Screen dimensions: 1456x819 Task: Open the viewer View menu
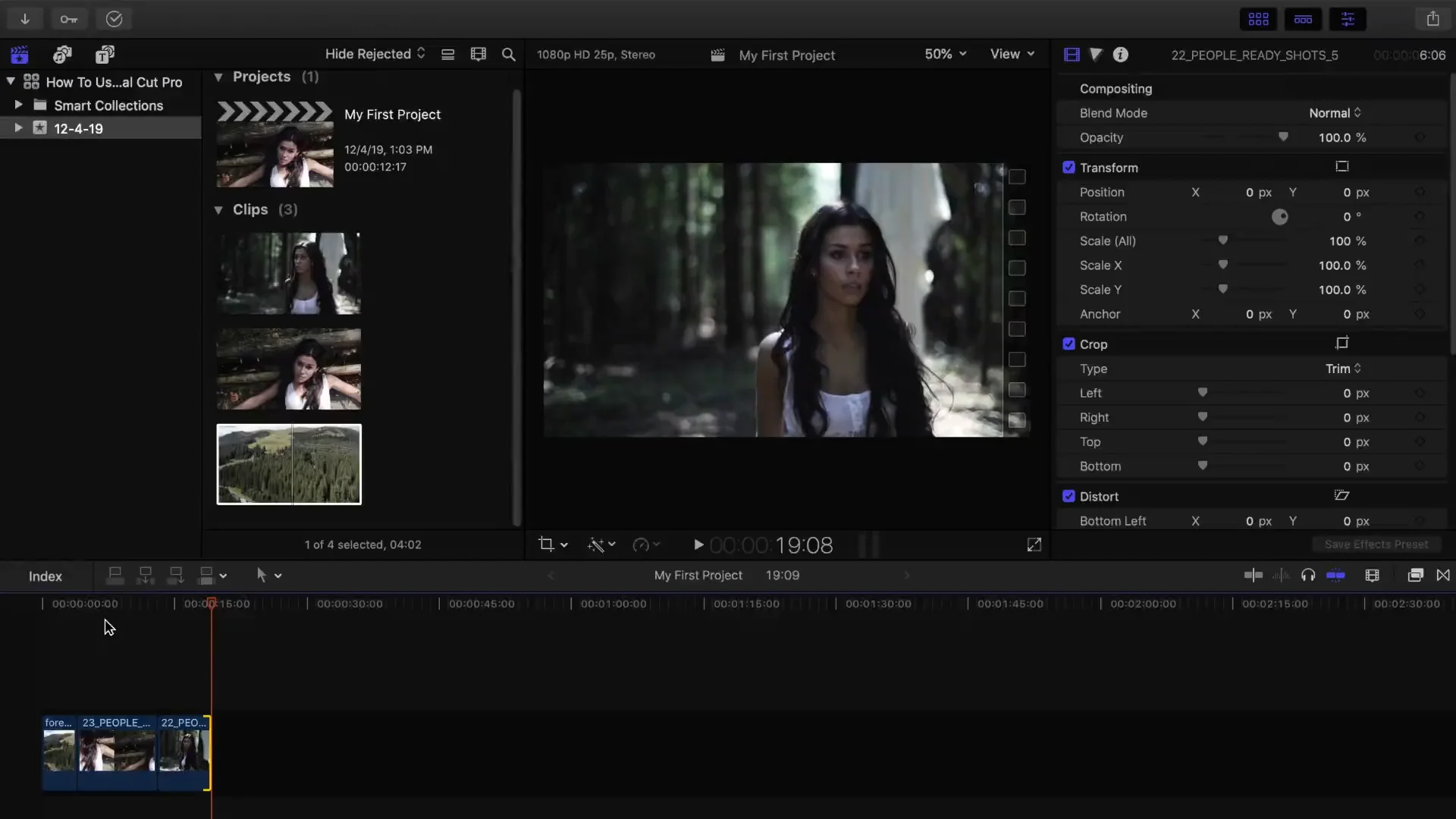pyautogui.click(x=1012, y=54)
